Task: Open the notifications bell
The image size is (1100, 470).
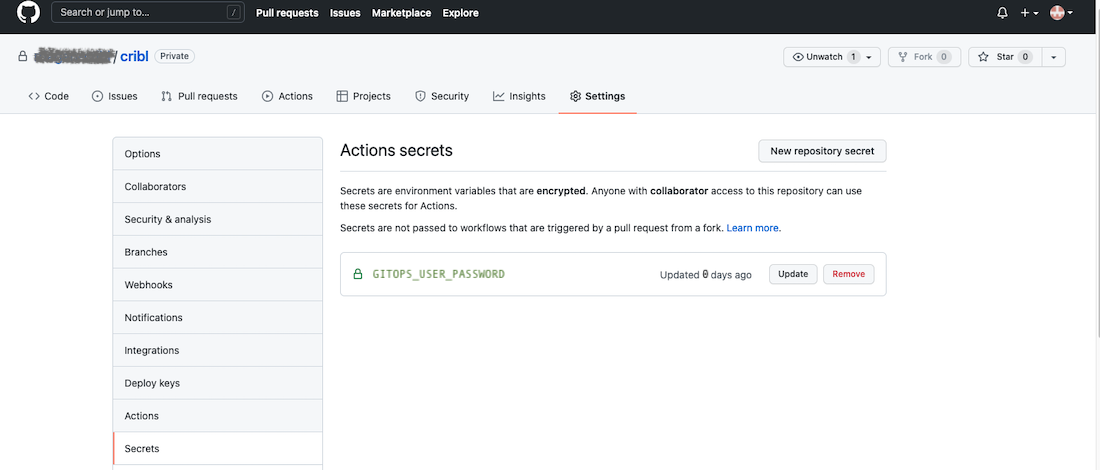Action: click(1002, 13)
